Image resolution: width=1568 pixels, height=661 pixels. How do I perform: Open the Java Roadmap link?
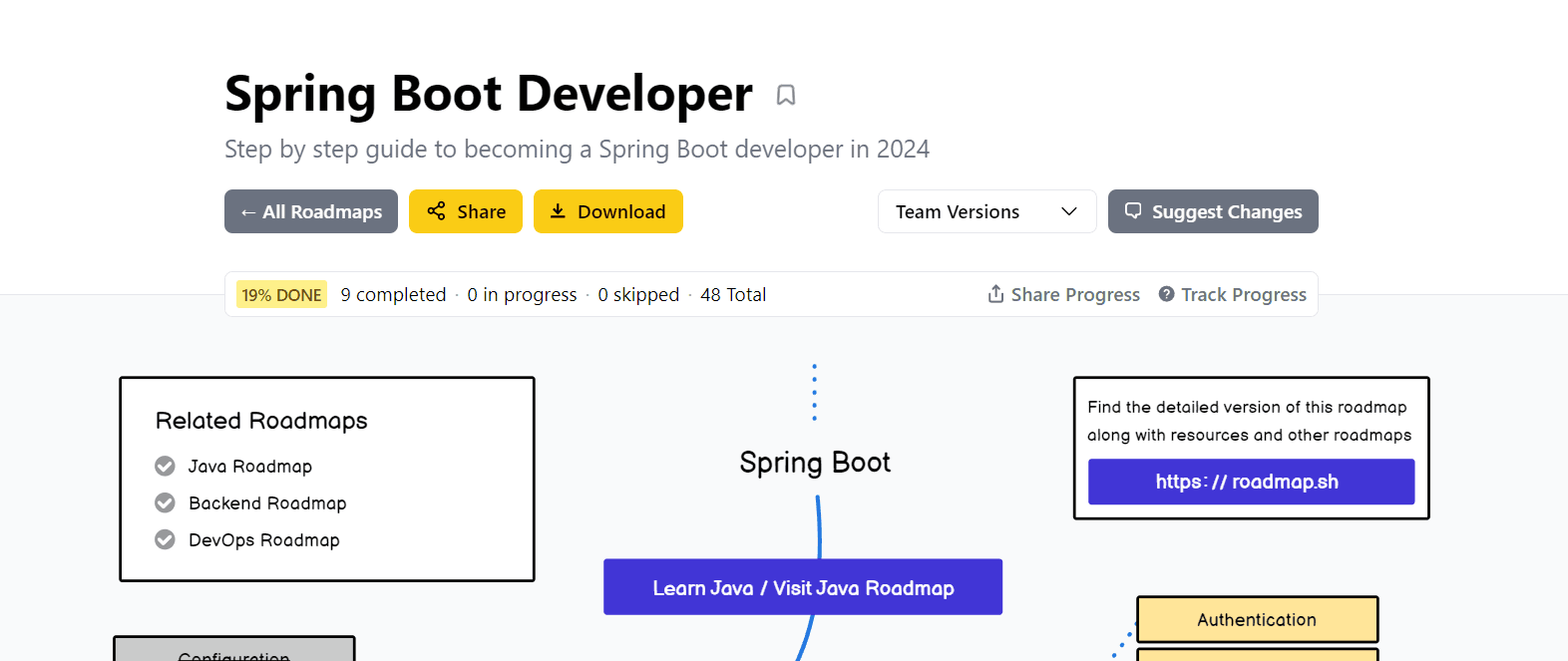click(250, 467)
